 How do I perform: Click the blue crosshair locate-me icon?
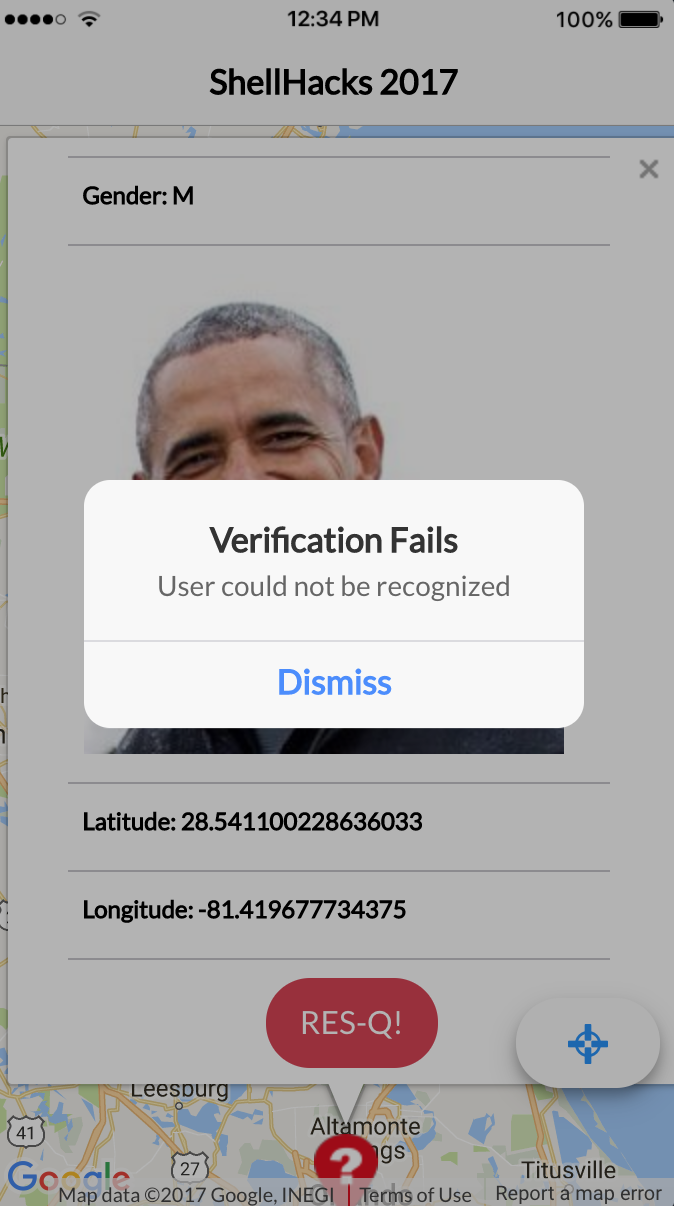pos(588,1043)
